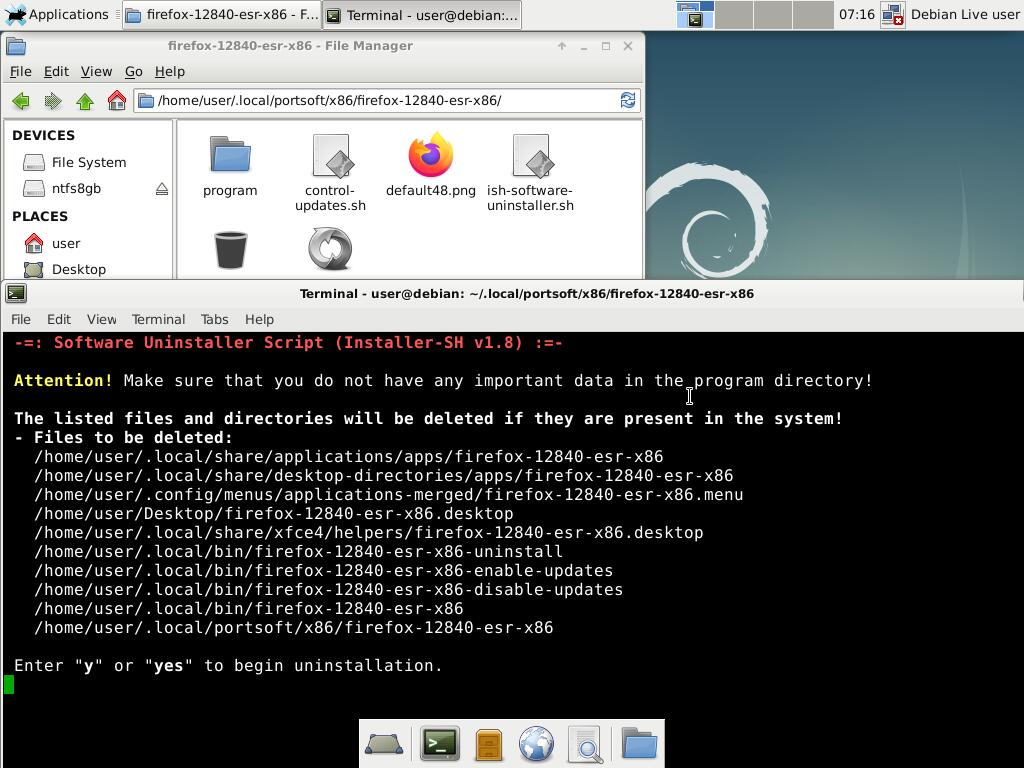The image size is (1024, 768).
Task: Eject the ntfs8gb volume
Action: [x=162, y=189]
